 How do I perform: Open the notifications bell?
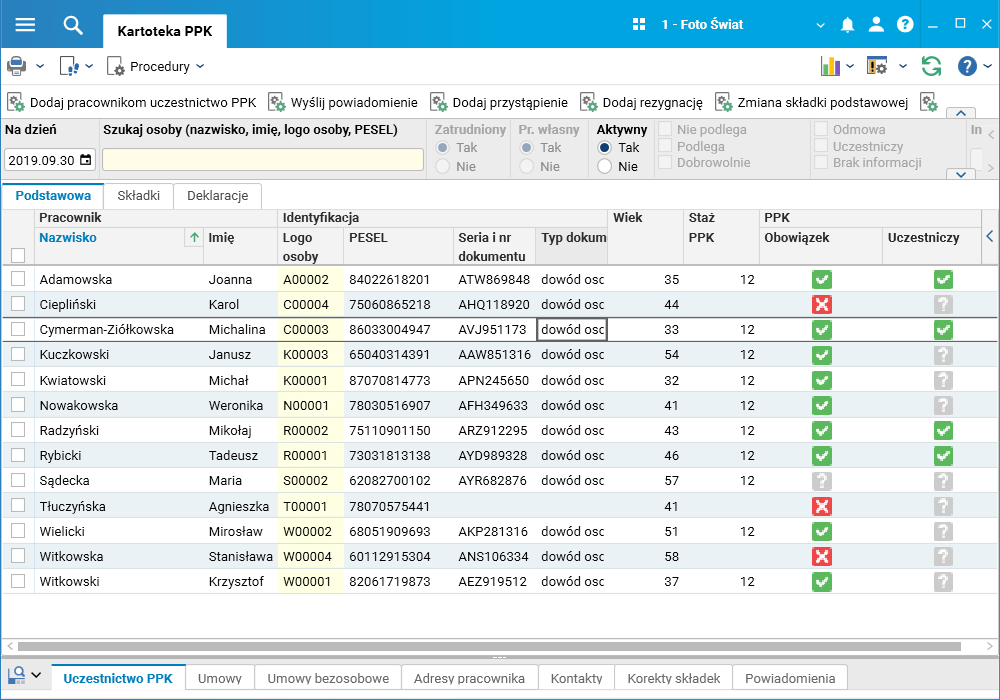coord(847,25)
